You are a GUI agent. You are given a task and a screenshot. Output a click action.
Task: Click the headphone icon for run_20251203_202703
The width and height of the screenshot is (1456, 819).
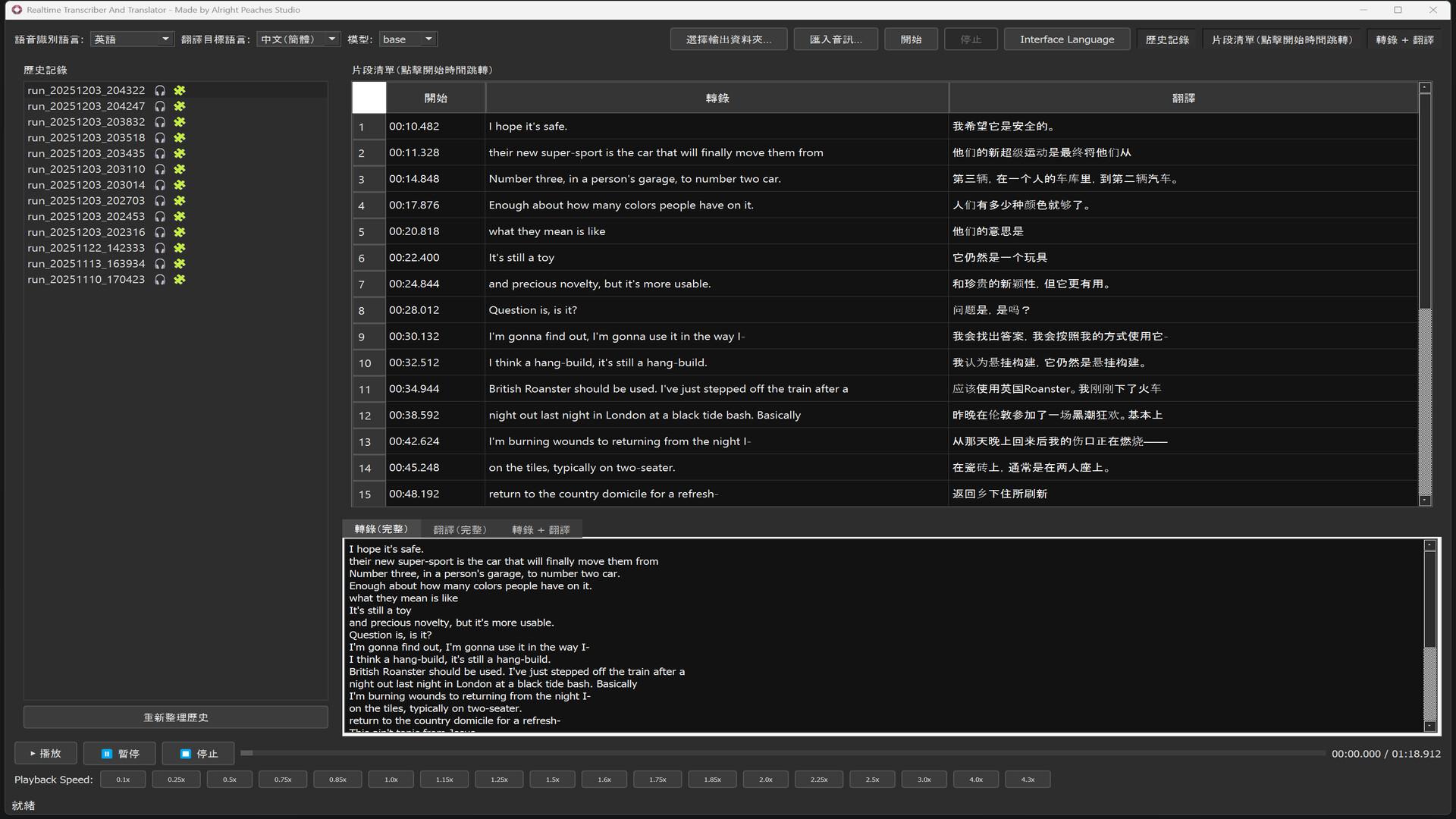[x=160, y=200]
